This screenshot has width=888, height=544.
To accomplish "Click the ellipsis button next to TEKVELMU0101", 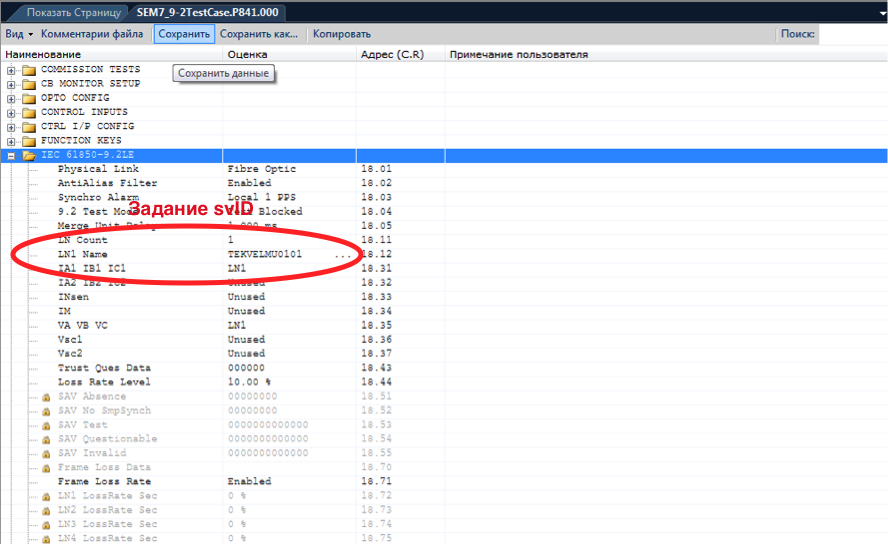I will tap(343, 255).
